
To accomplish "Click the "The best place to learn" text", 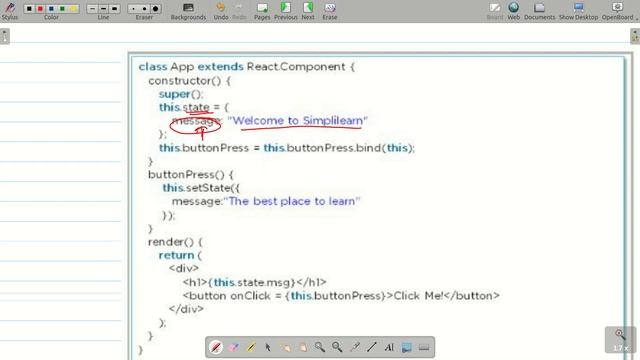I will tap(292, 201).
